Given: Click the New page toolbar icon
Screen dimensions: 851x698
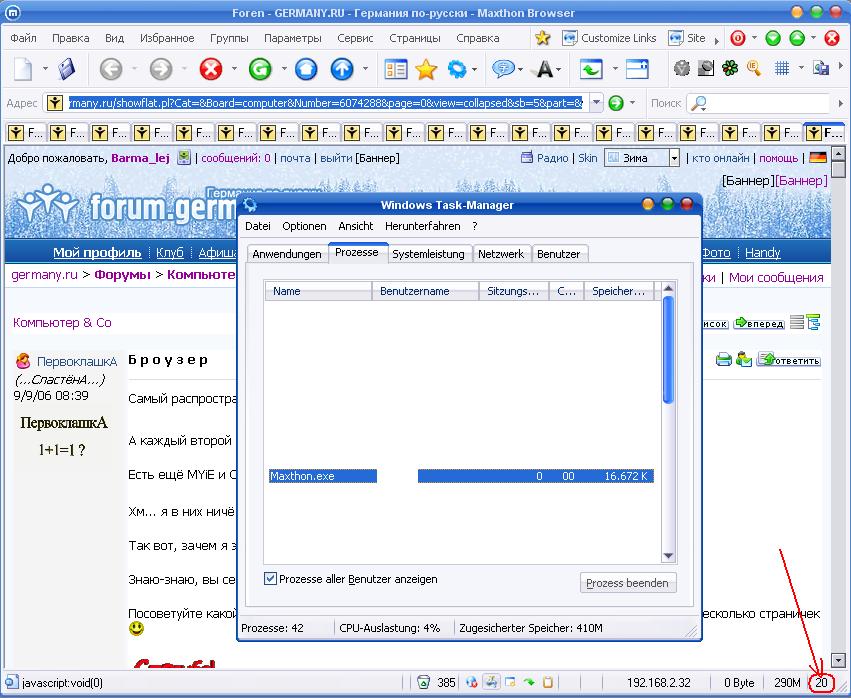Looking at the screenshot, I should pos(23,69).
